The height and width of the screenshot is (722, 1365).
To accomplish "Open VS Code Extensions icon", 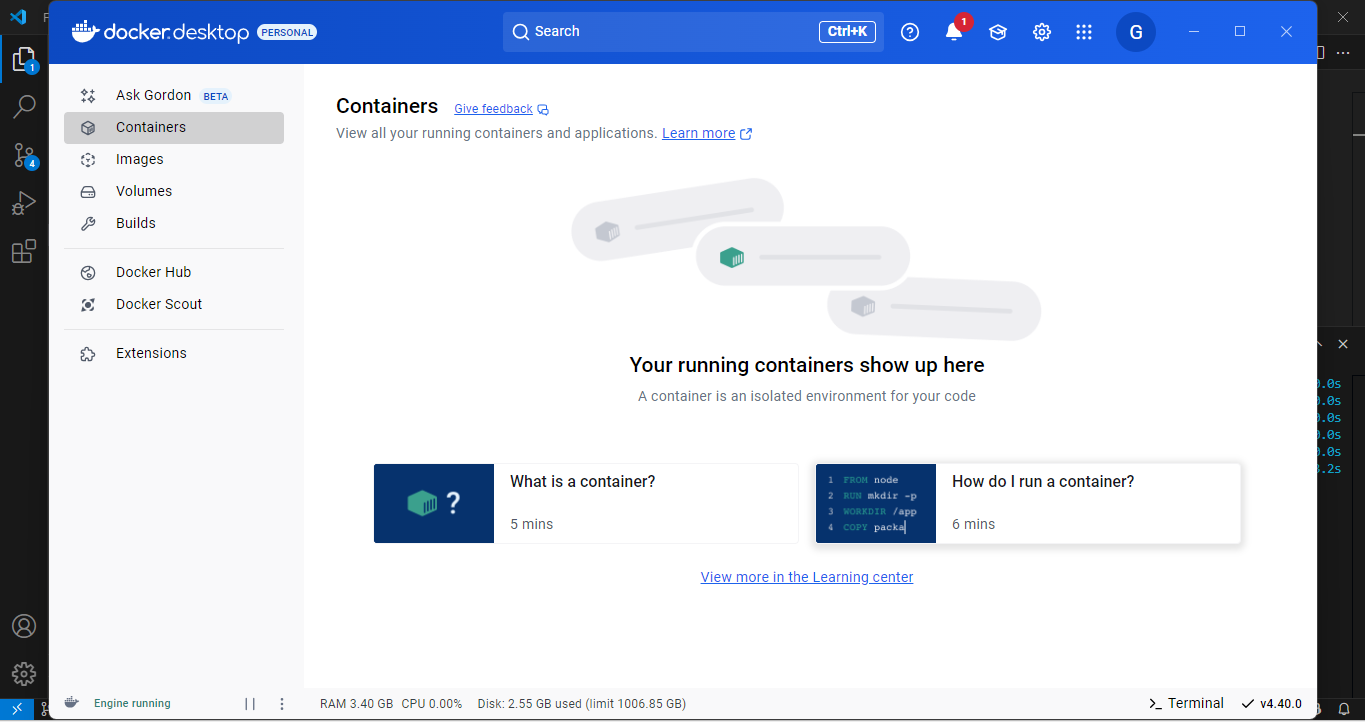I will pos(24,251).
